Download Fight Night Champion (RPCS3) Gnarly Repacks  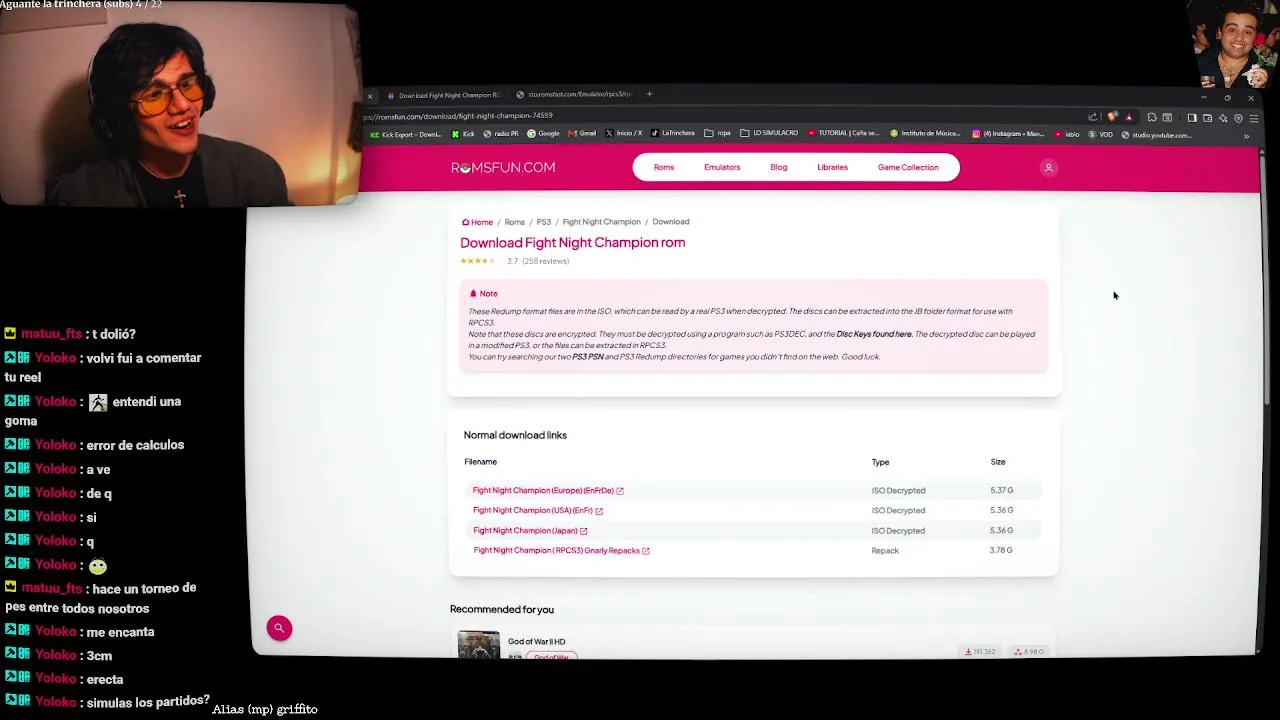561,551
